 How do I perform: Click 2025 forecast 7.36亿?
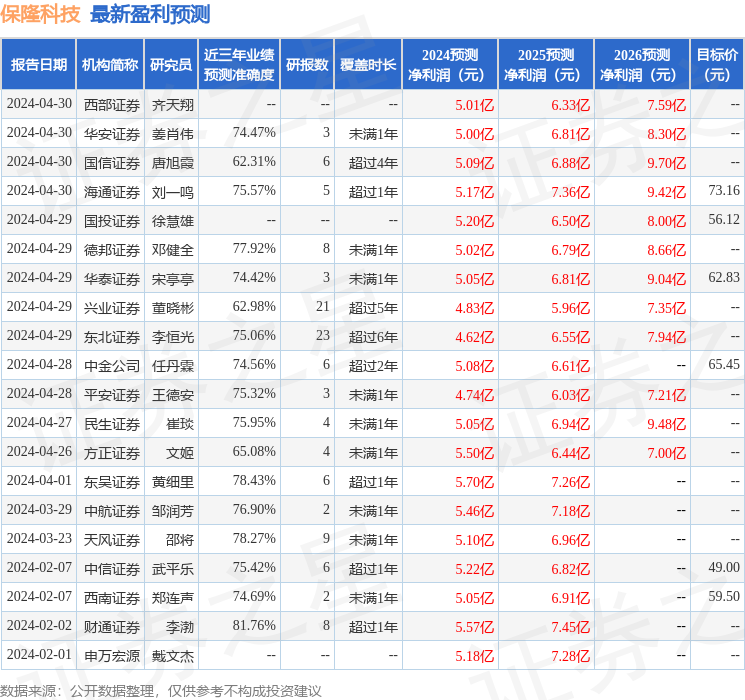click(571, 192)
